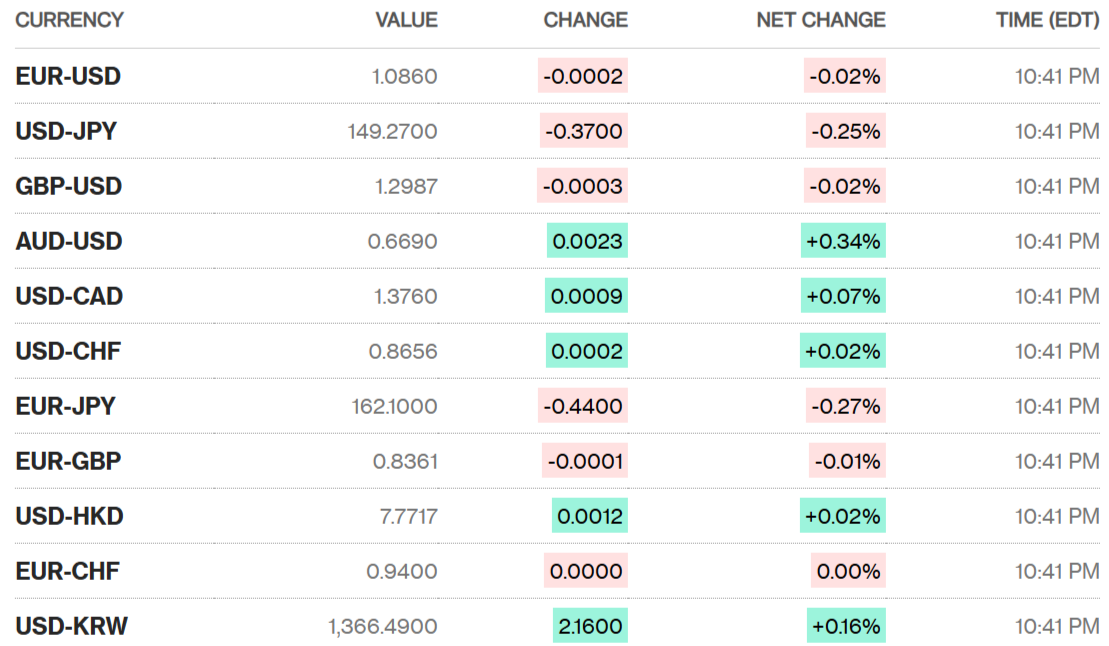The height and width of the screenshot is (646, 1109).
Task: Click the green +0.34% net change cell
Action: (x=843, y=241)
